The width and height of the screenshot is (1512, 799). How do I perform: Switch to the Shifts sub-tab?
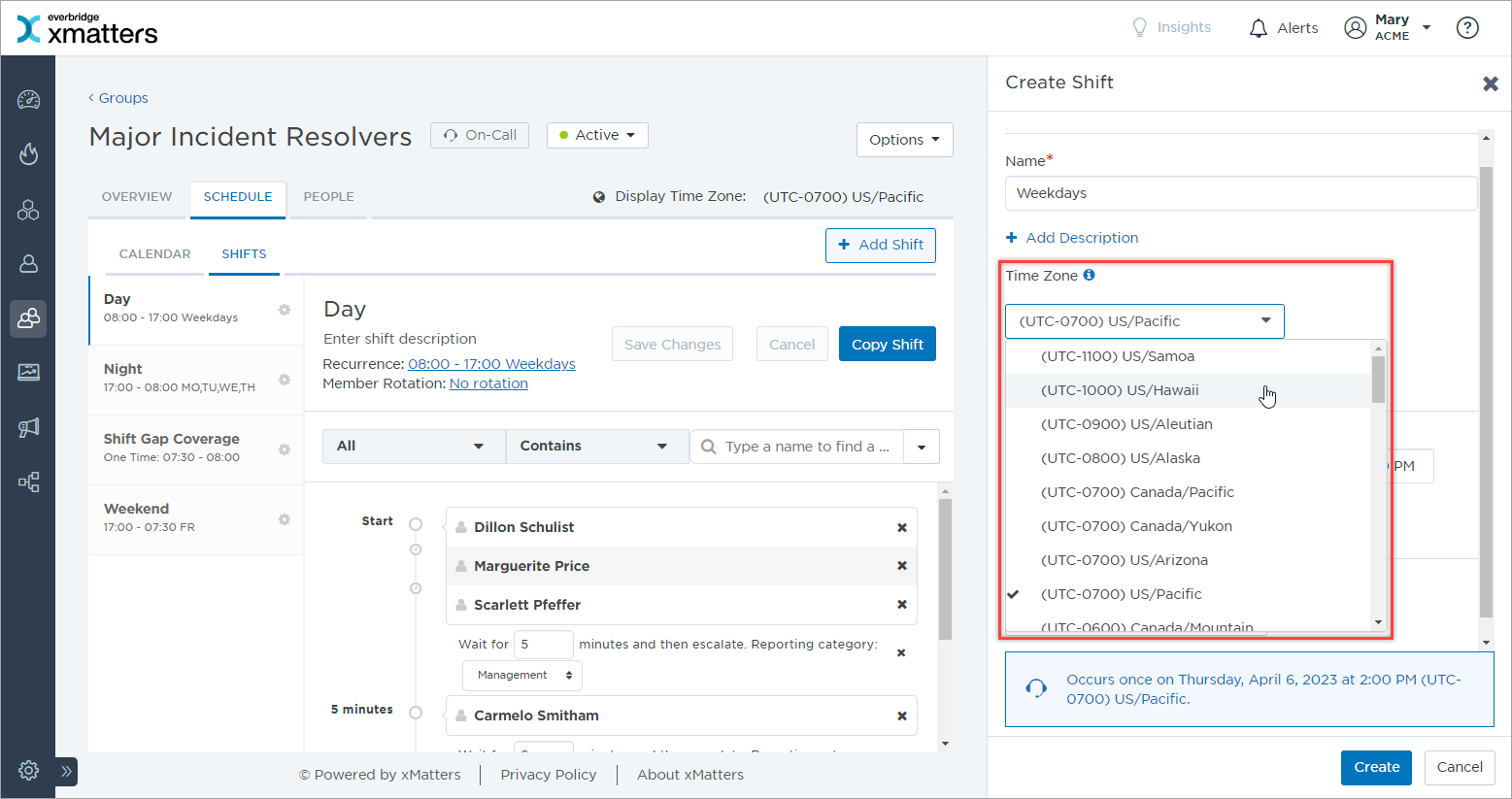[x=244, y=254]
